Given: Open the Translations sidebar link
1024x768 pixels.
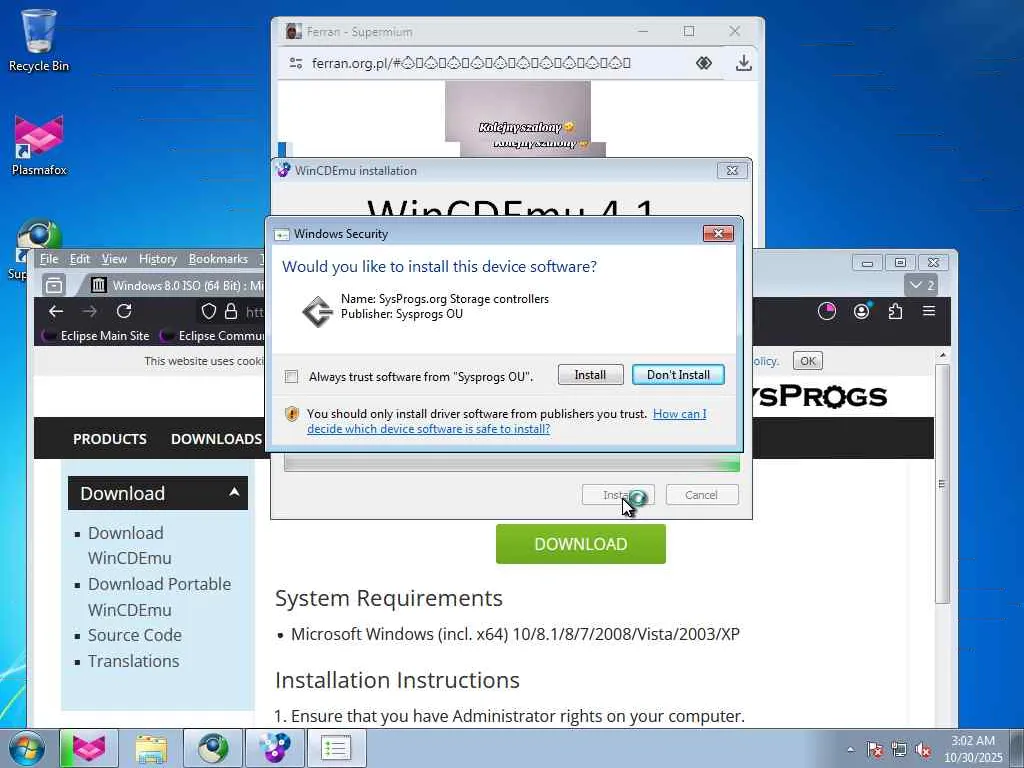Looking at the screenshot, I should click(x=133, y=661).
